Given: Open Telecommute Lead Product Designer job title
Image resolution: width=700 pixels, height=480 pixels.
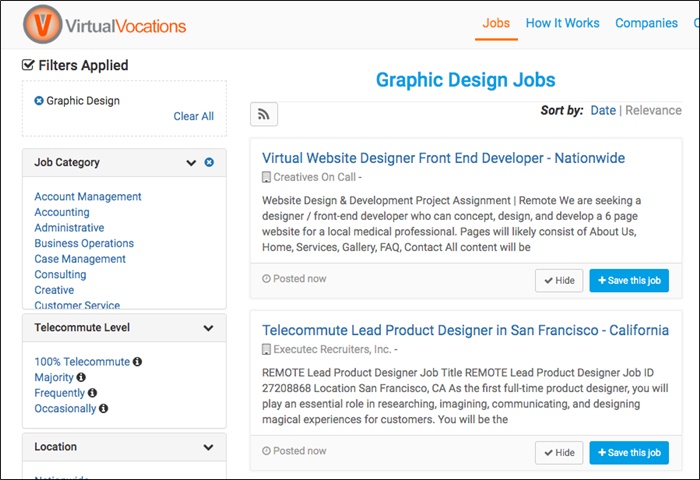Looking at the screenshot, I should [465, 330].
